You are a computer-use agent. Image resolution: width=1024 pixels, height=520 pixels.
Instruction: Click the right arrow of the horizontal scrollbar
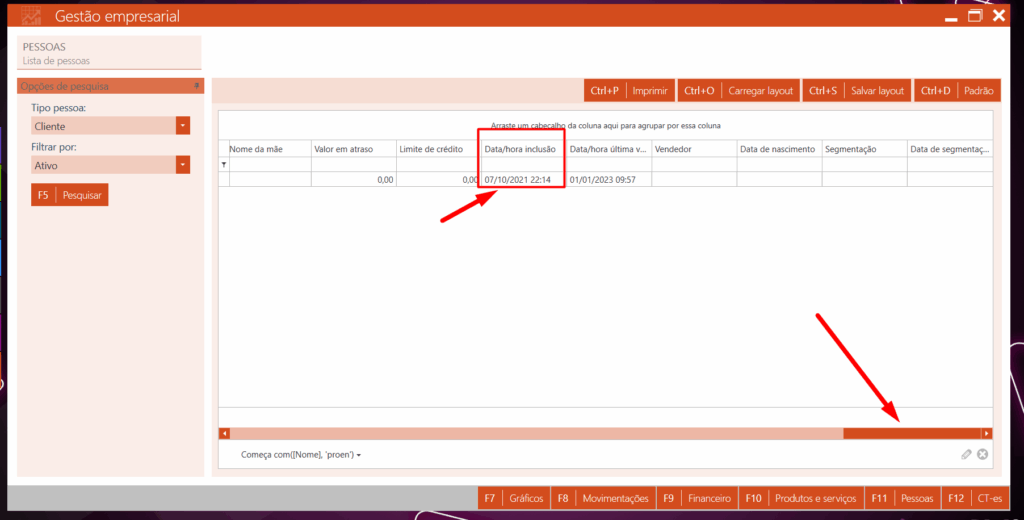986,433
